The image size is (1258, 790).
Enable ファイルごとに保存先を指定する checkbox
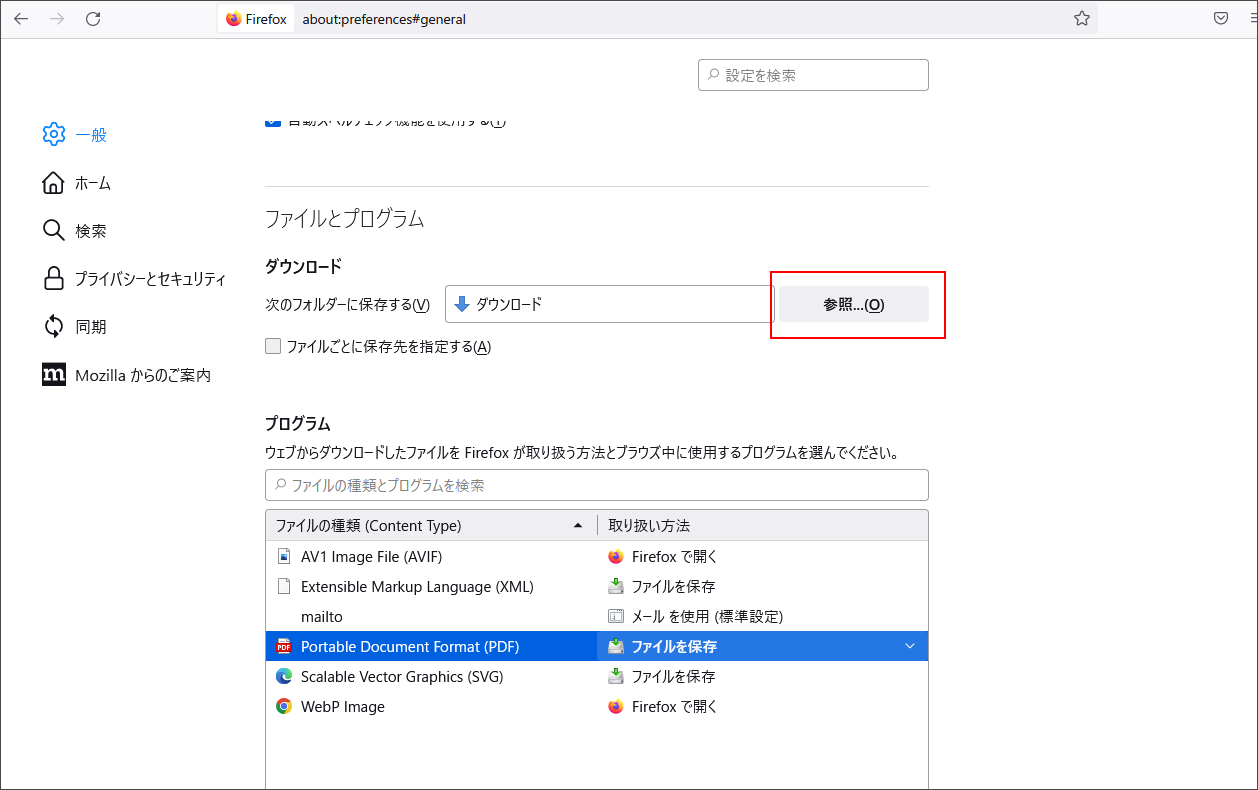tap(273, 345)
